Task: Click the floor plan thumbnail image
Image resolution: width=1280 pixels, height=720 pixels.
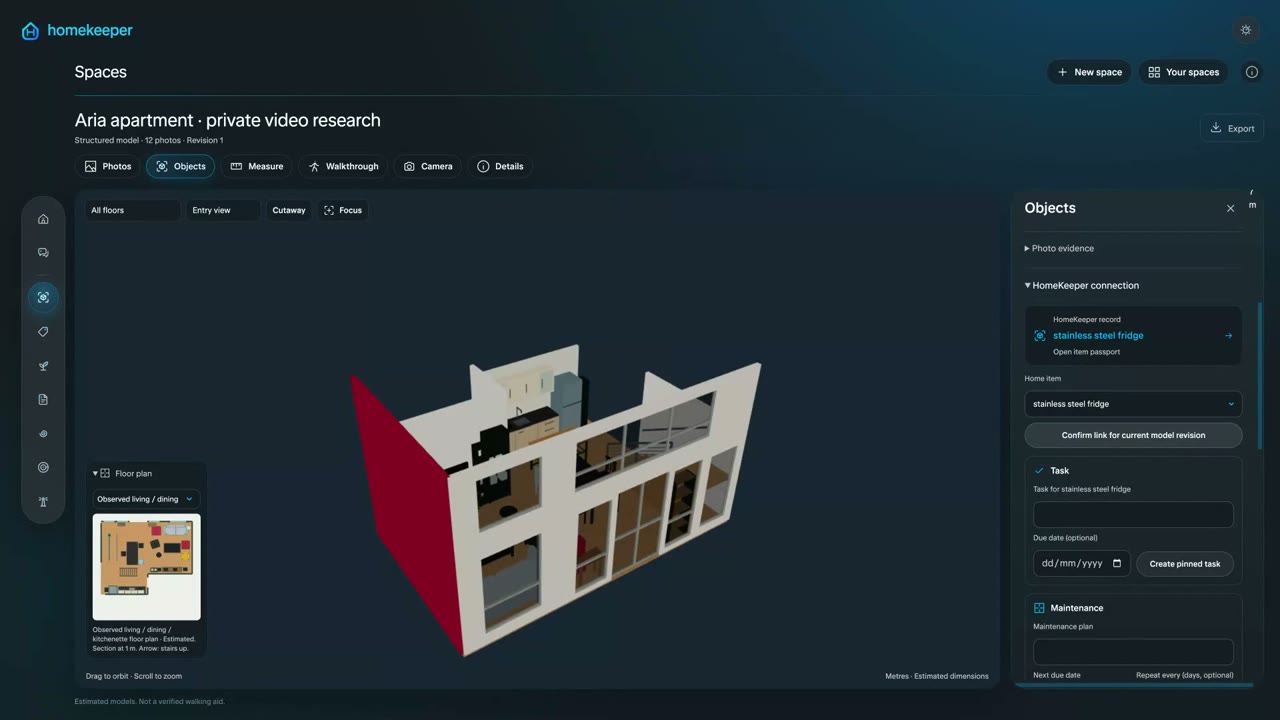Action: coord(147,567)
